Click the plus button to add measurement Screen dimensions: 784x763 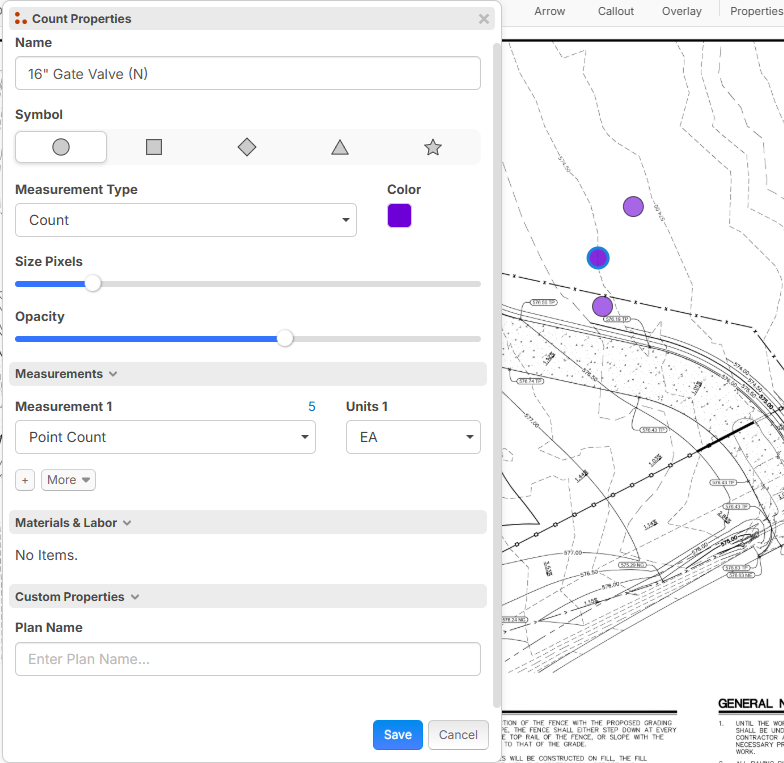click(25, 480)
